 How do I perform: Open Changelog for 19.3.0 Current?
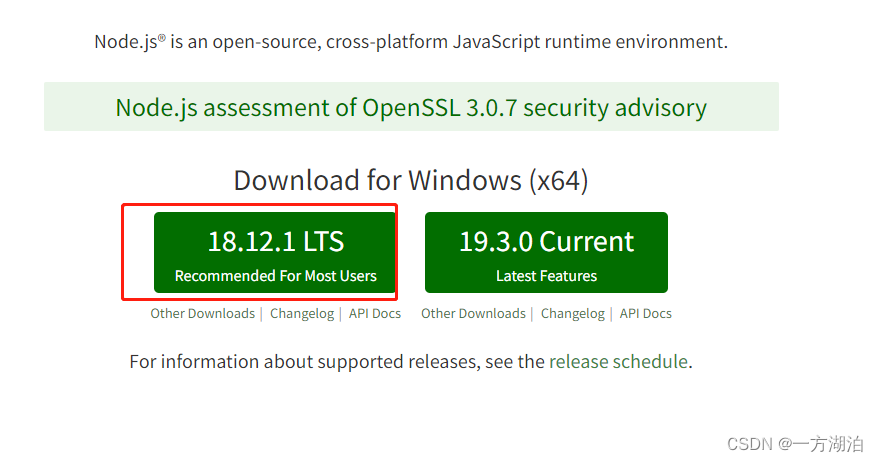572,314
